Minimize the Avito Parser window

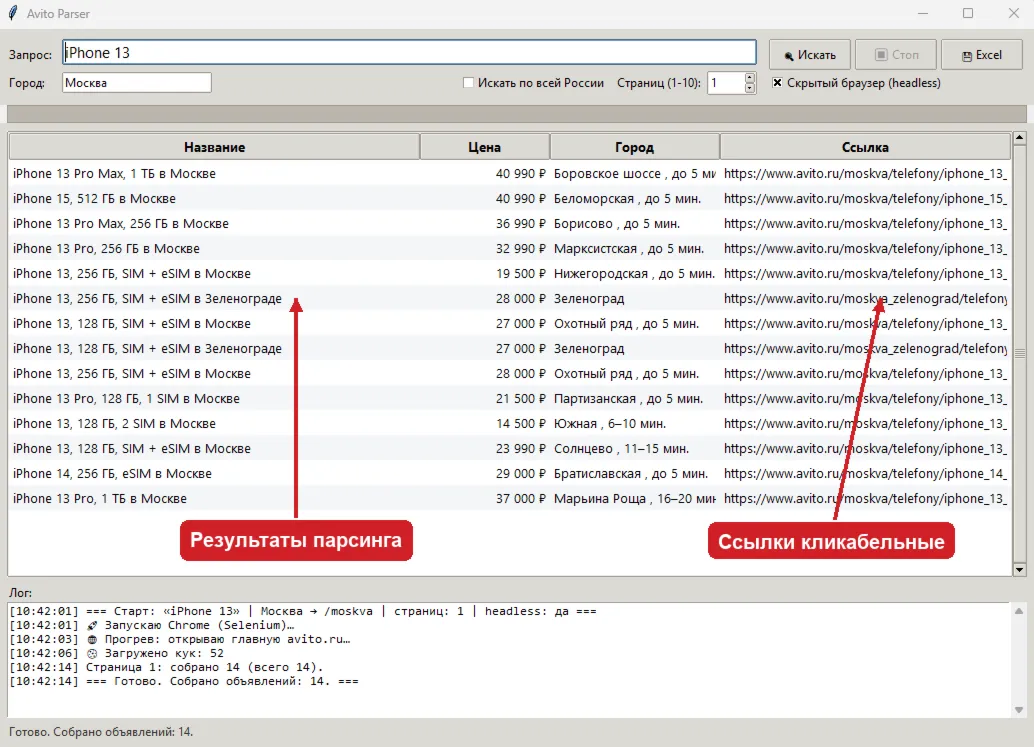[923, 13]
